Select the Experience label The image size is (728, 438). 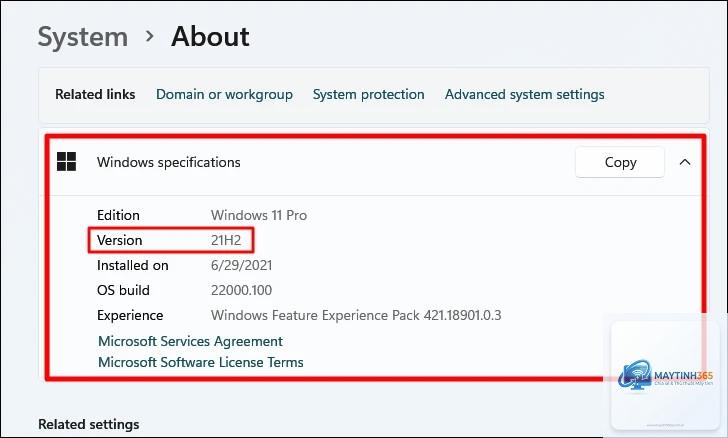pos(130,316)
